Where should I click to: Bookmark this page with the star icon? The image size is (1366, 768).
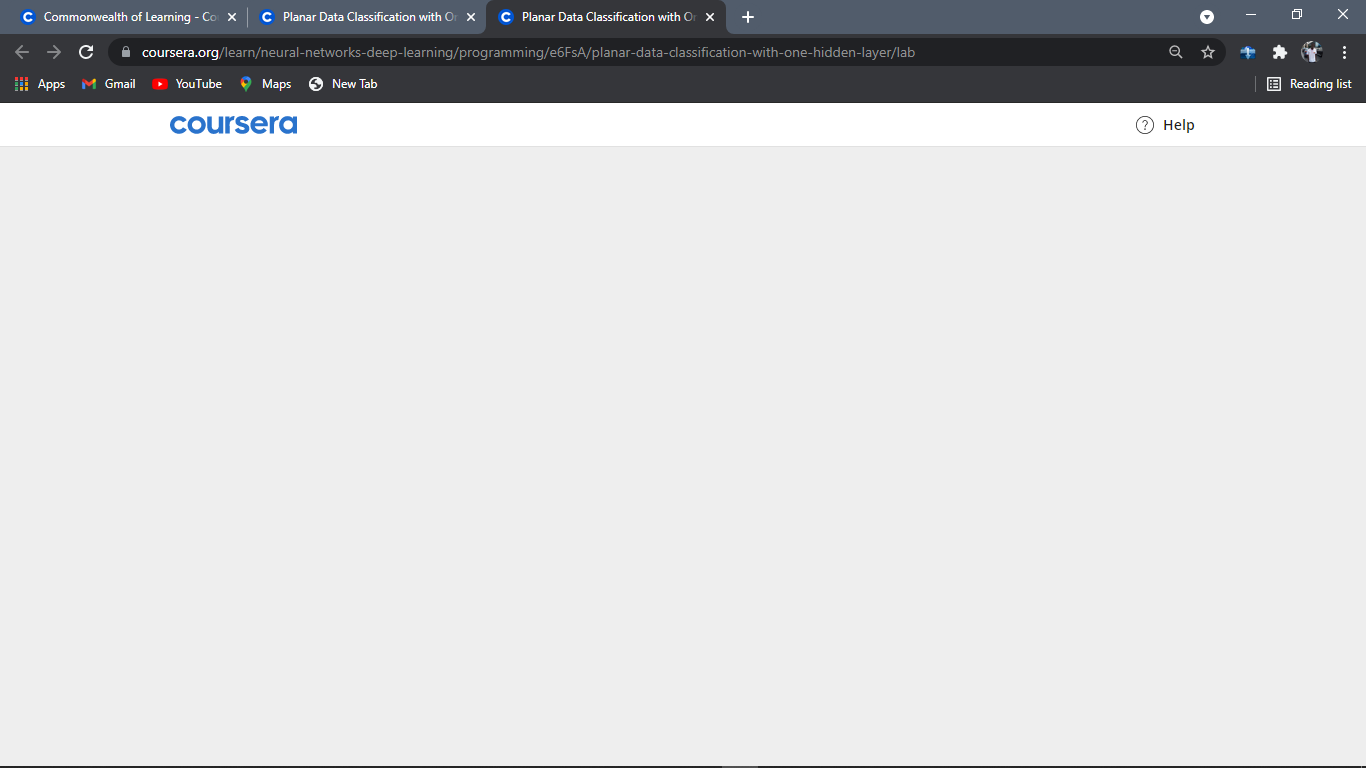click(1208, 52)
